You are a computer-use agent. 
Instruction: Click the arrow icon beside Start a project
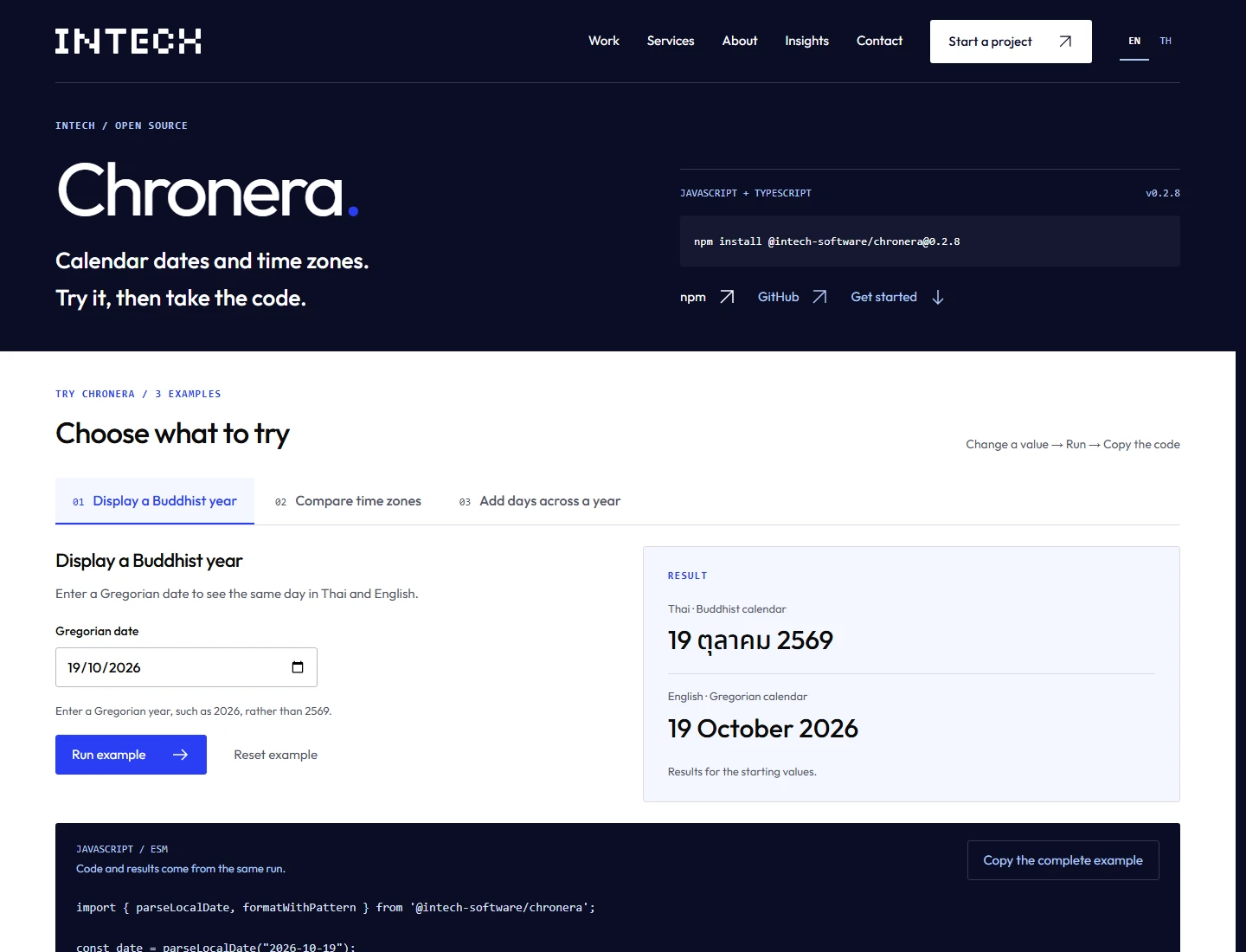pos(1065,42)
